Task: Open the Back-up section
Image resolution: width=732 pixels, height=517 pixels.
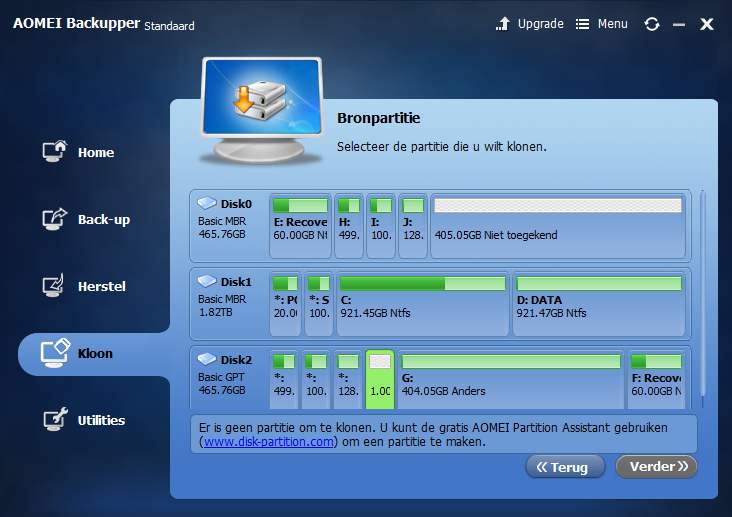Action: 86,219
